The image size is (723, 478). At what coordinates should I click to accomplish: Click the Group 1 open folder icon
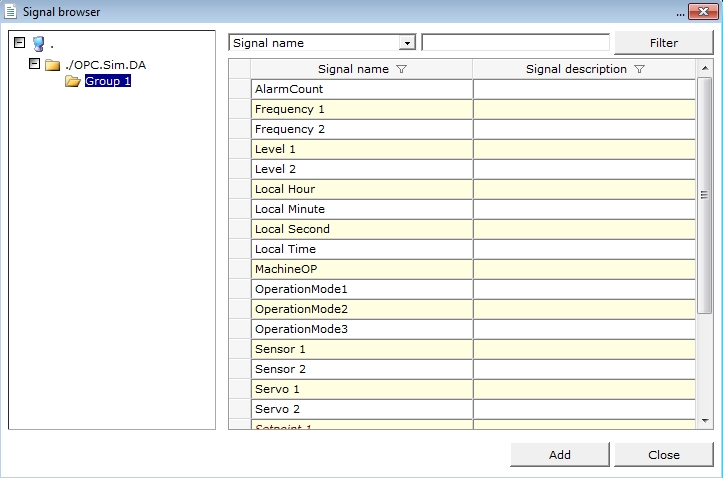(x=72, y=81)
